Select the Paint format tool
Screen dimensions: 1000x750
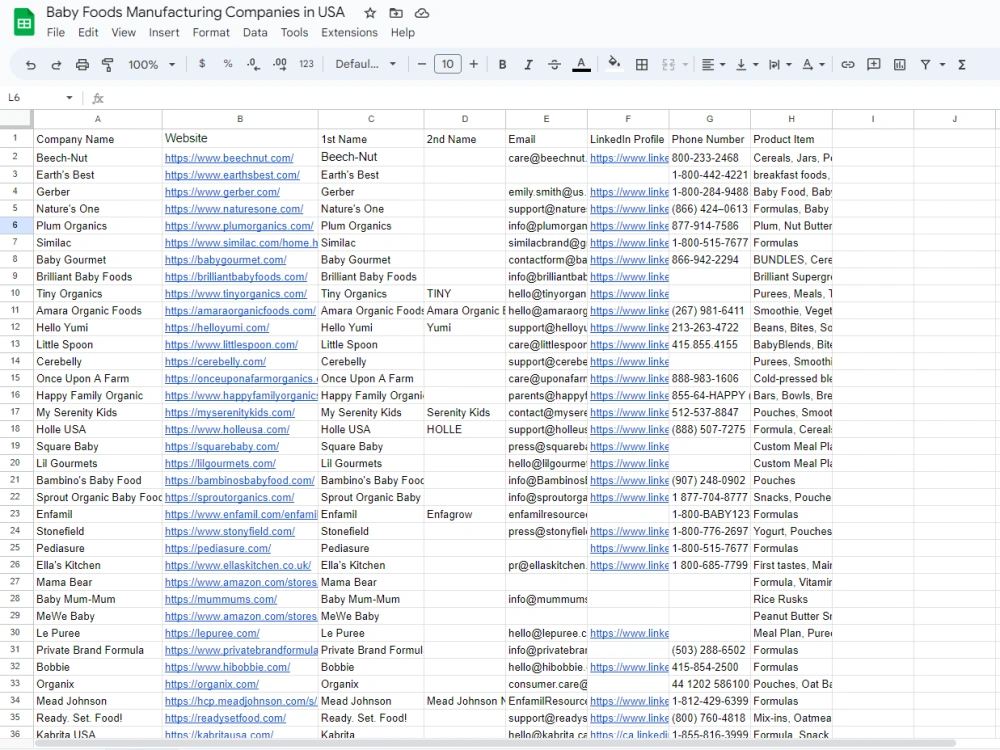(108, 64)
